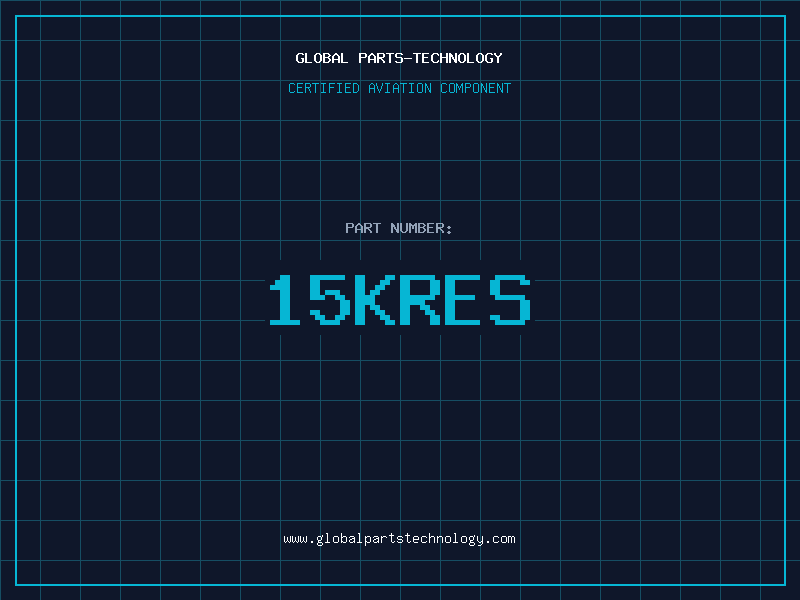Click the letter E in the part number
Screen dimensions: 800x600
[x=466, y=300]
